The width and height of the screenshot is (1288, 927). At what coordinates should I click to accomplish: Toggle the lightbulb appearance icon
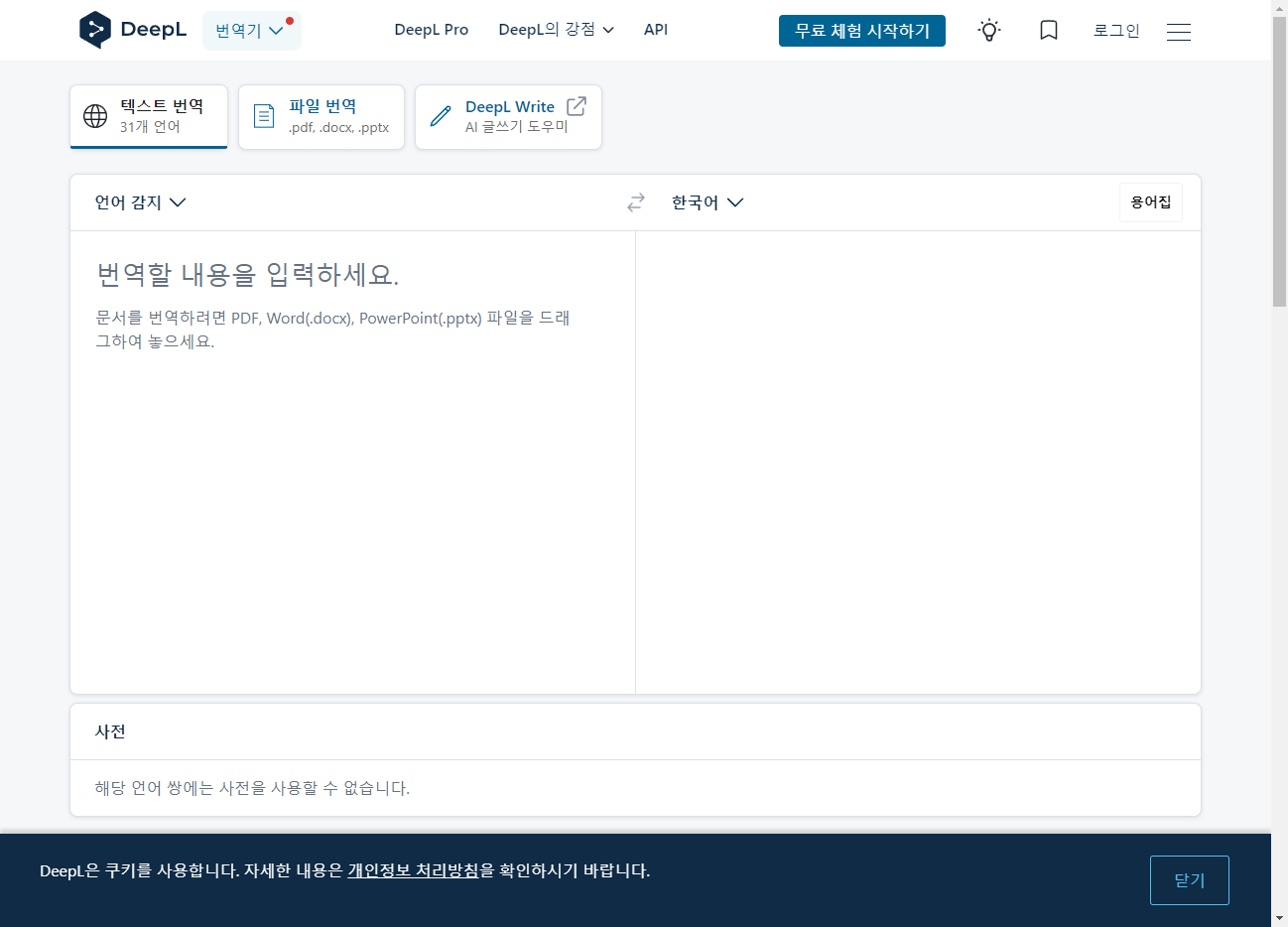(988, 31)
